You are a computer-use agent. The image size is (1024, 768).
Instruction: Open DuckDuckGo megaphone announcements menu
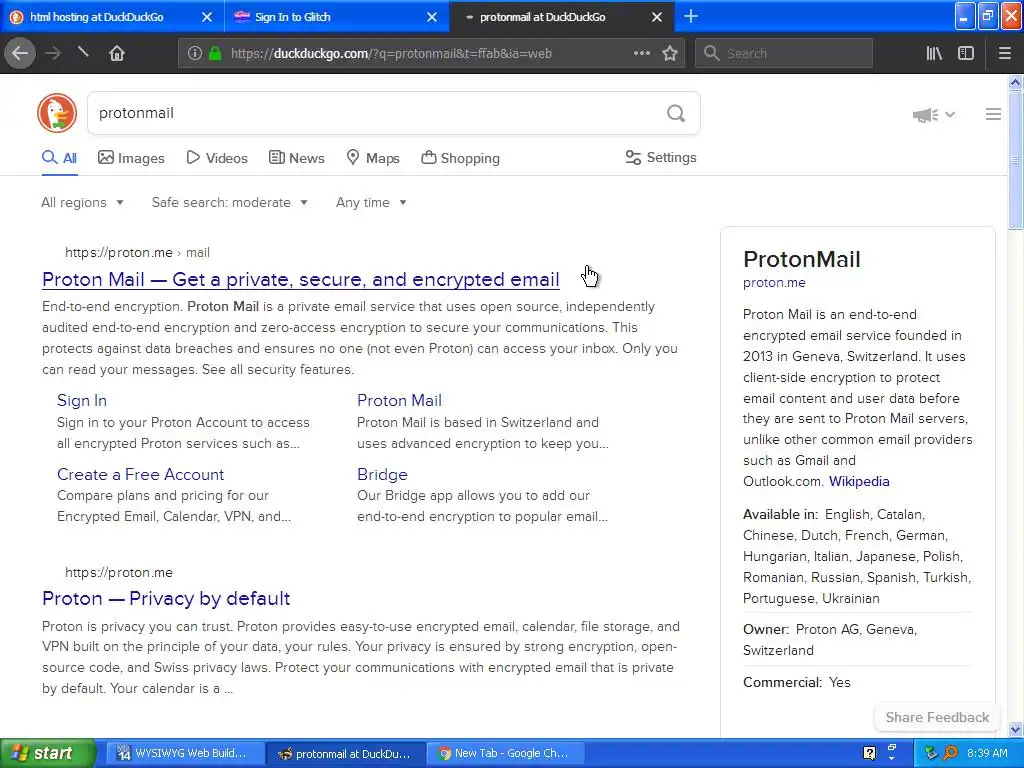coord(933,115)
